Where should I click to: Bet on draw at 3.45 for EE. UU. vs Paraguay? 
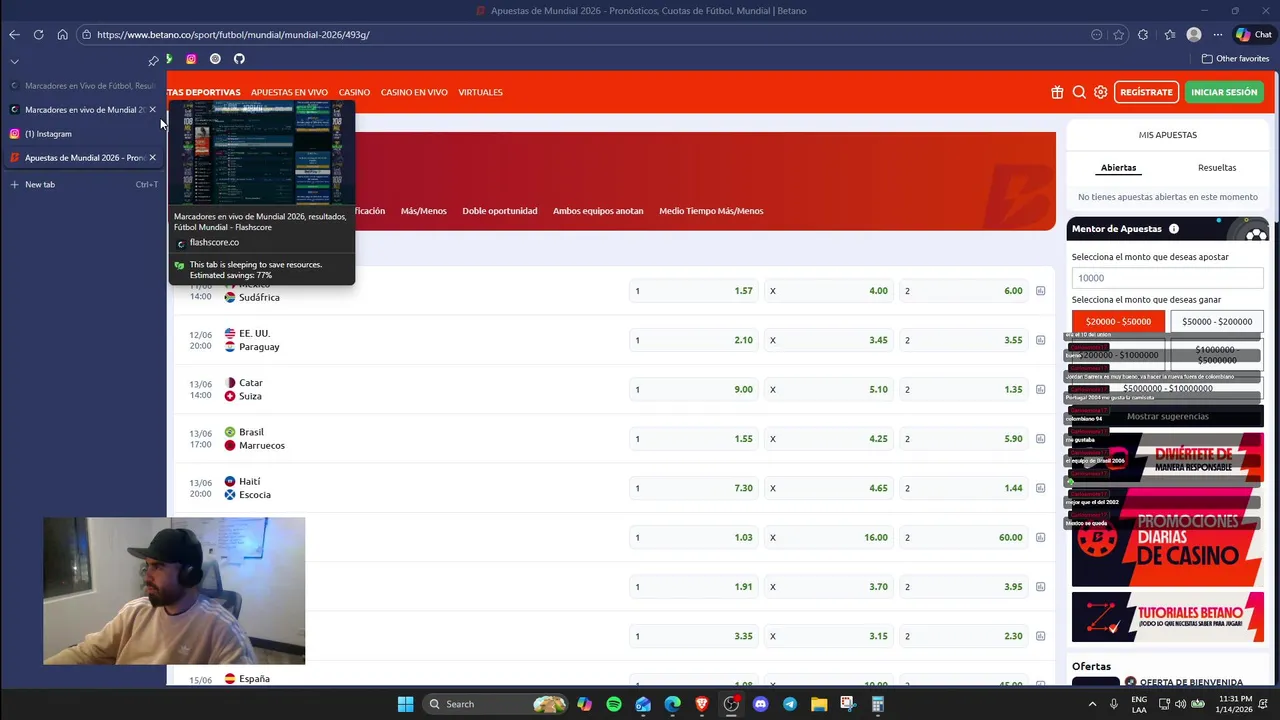point(829,340)
